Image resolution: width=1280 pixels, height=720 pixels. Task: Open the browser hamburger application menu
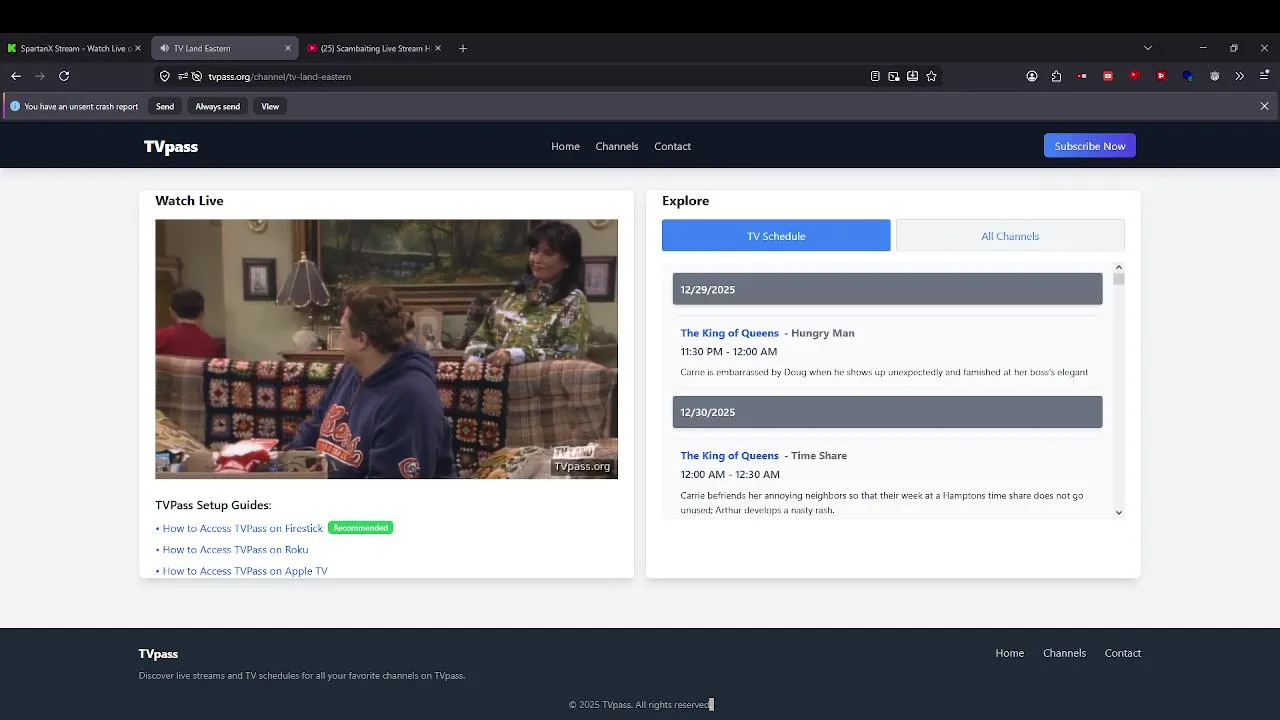click(1265, 76)
